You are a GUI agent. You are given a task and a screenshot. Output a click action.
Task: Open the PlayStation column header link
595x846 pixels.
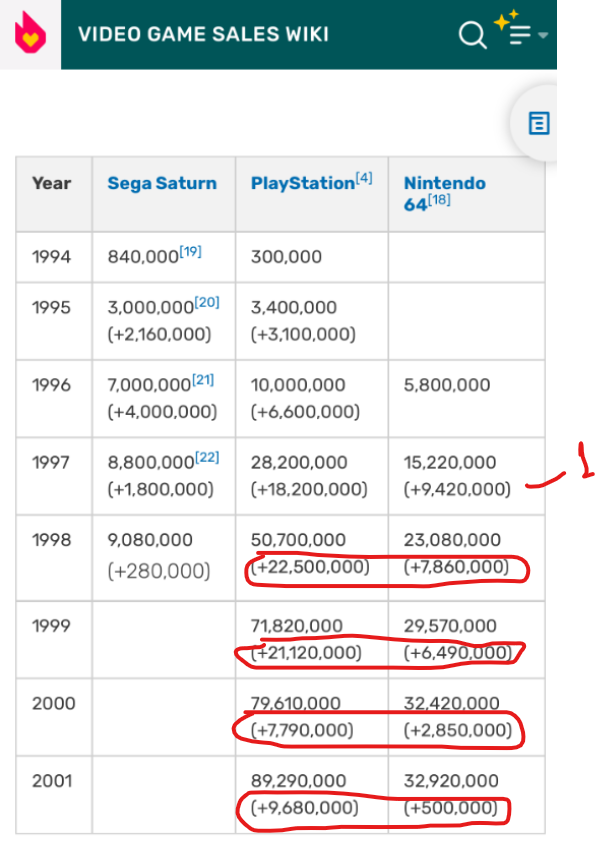click(x=303, y=183)
